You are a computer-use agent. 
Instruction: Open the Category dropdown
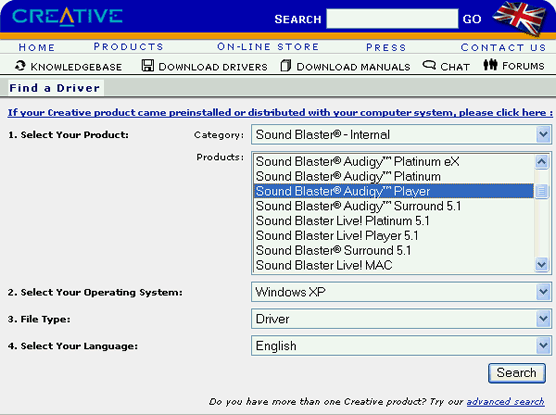tap(401, 134)
